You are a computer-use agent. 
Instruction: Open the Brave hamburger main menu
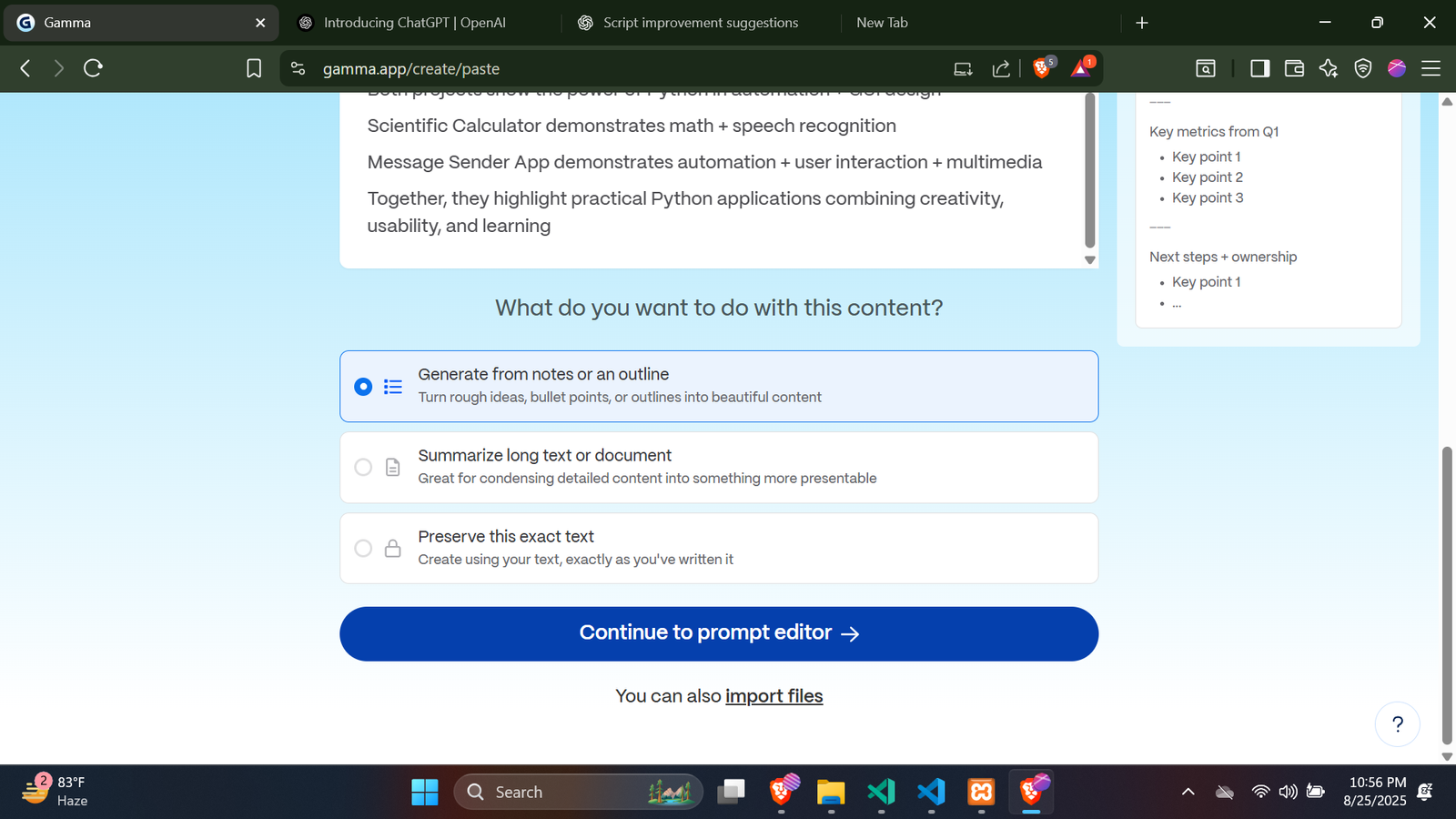(1431, 68)
